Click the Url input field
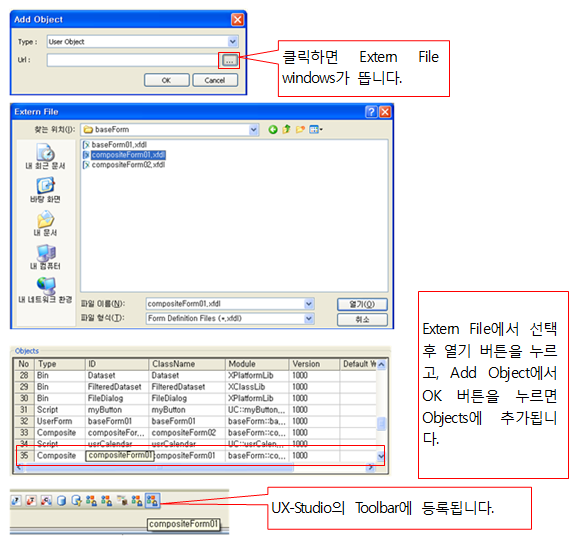 click(133, 60)
